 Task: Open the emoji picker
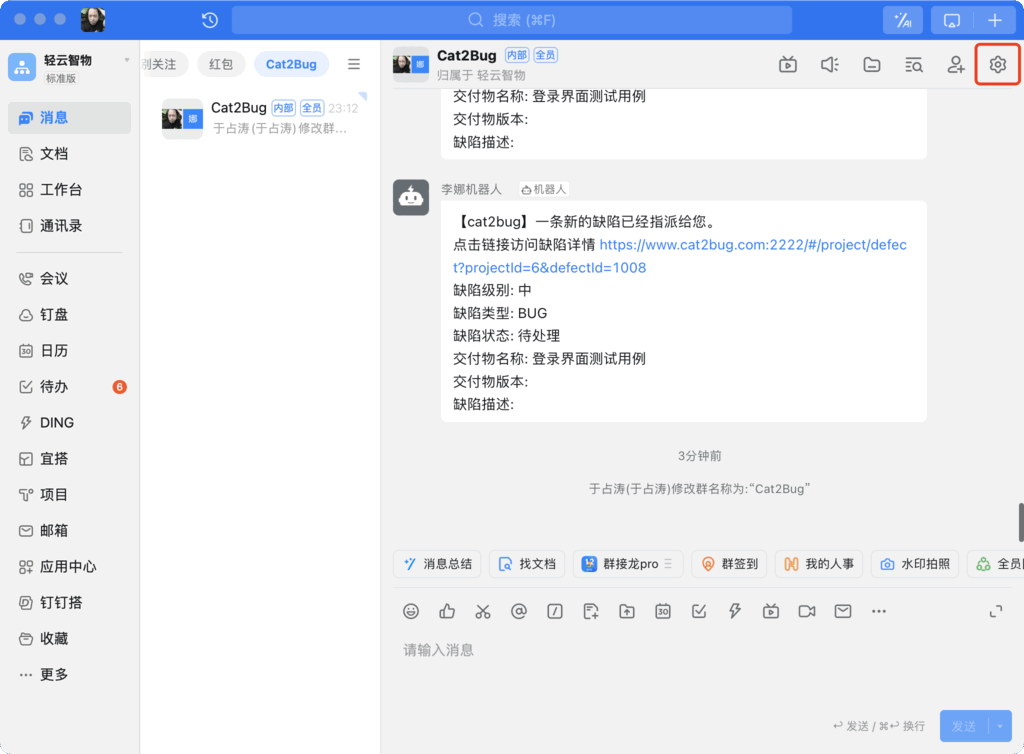(x=411, y=611)
